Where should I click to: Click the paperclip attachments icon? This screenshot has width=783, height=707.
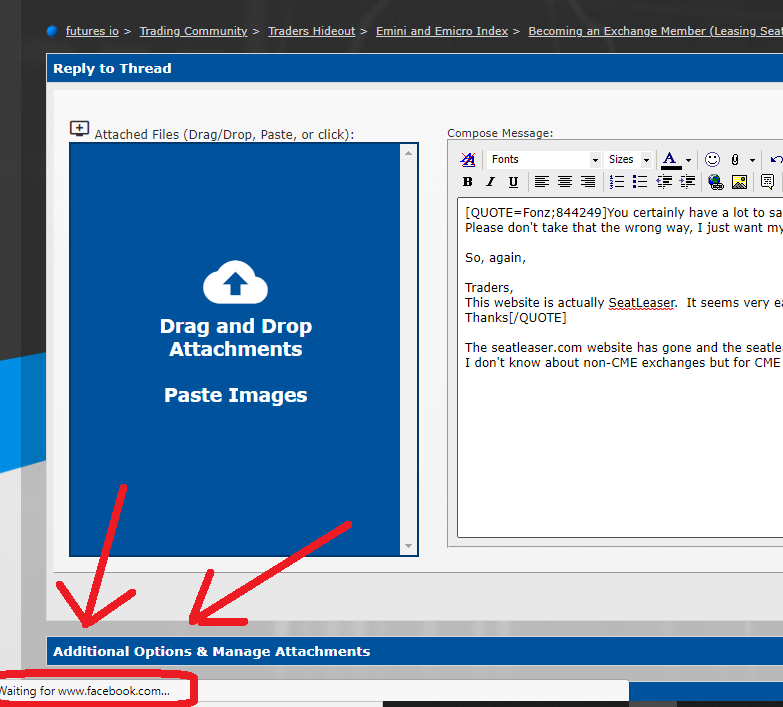coord(735,160)
